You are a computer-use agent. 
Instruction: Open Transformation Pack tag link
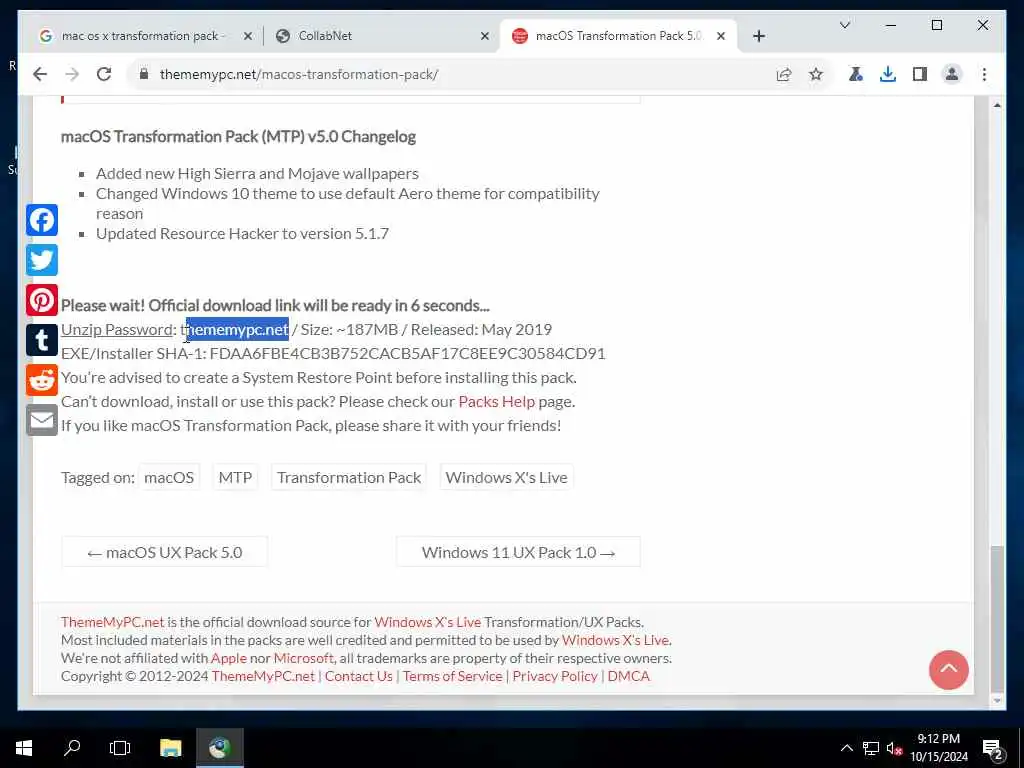point(349,477)
